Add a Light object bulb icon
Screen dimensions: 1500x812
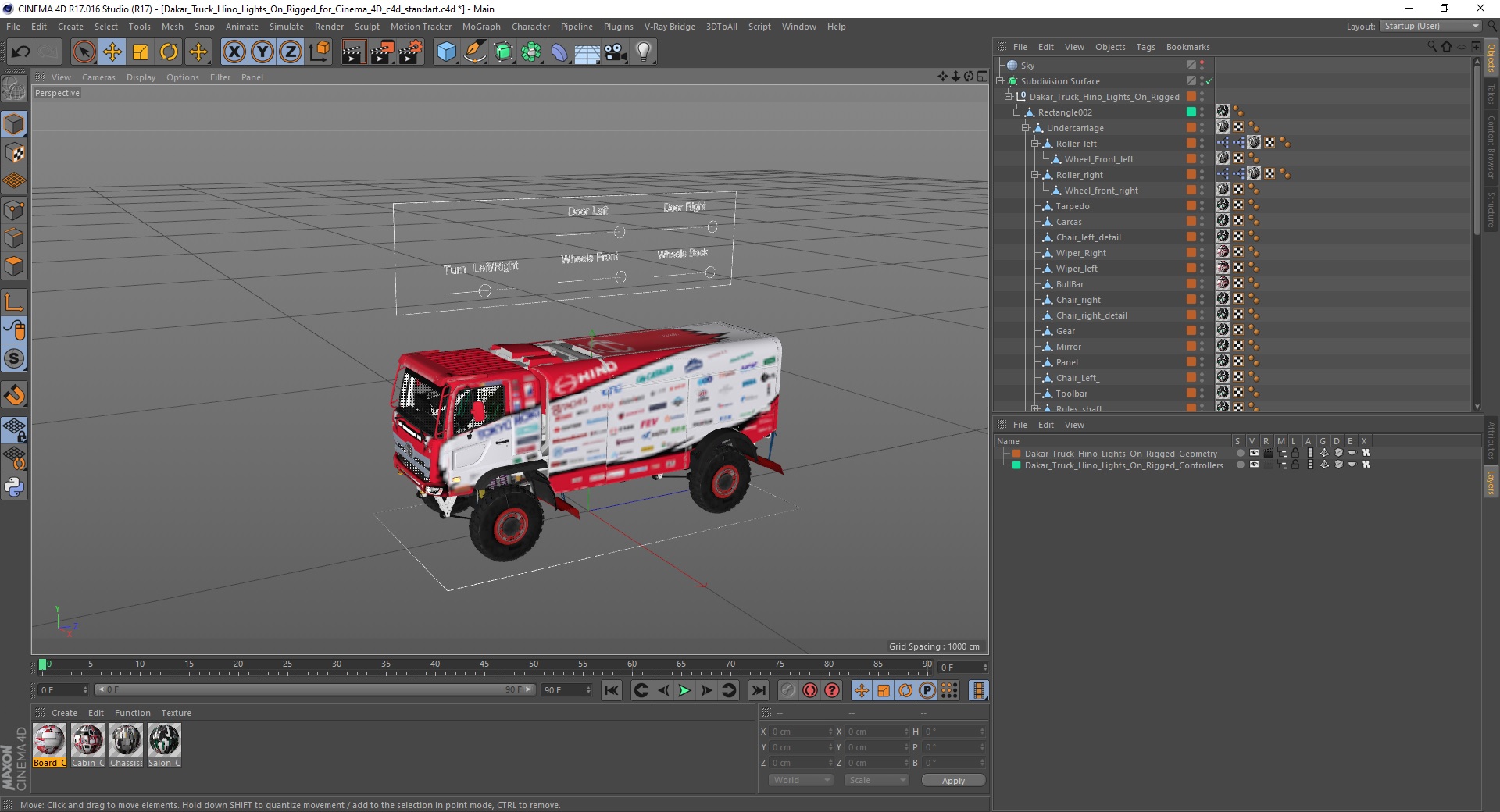pos(644,52)
